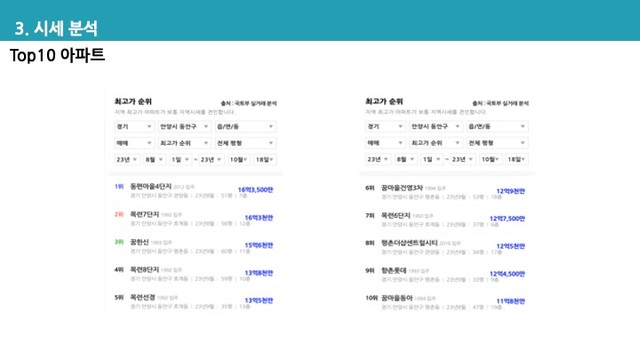The width and height of the screenshot is (640, 360).
Task: Open the 8월 start-month dropdown in the 6위–10위 panel
Action: pos(406,159)
